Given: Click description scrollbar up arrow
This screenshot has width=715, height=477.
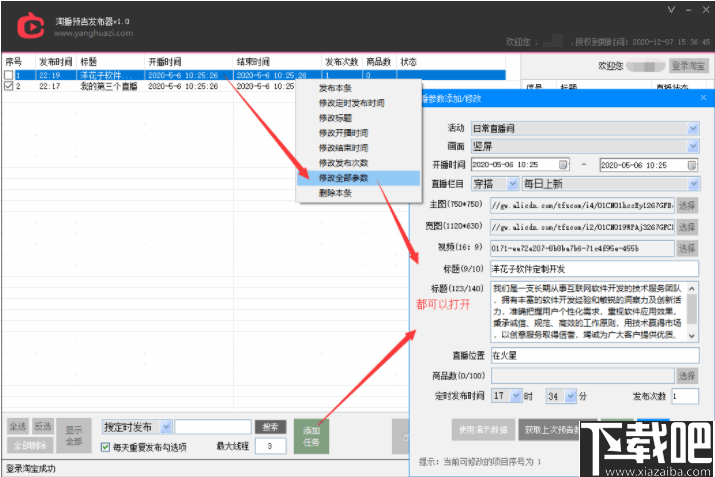Looking at the screenshot, I should click(x=692, y=288).
